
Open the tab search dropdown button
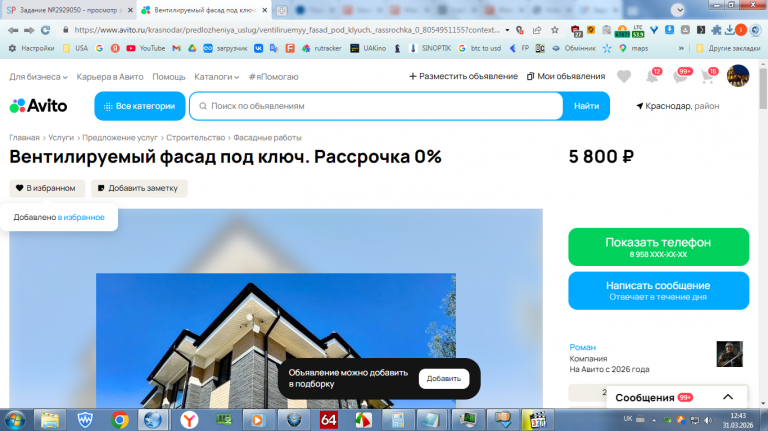coord(678,10)
